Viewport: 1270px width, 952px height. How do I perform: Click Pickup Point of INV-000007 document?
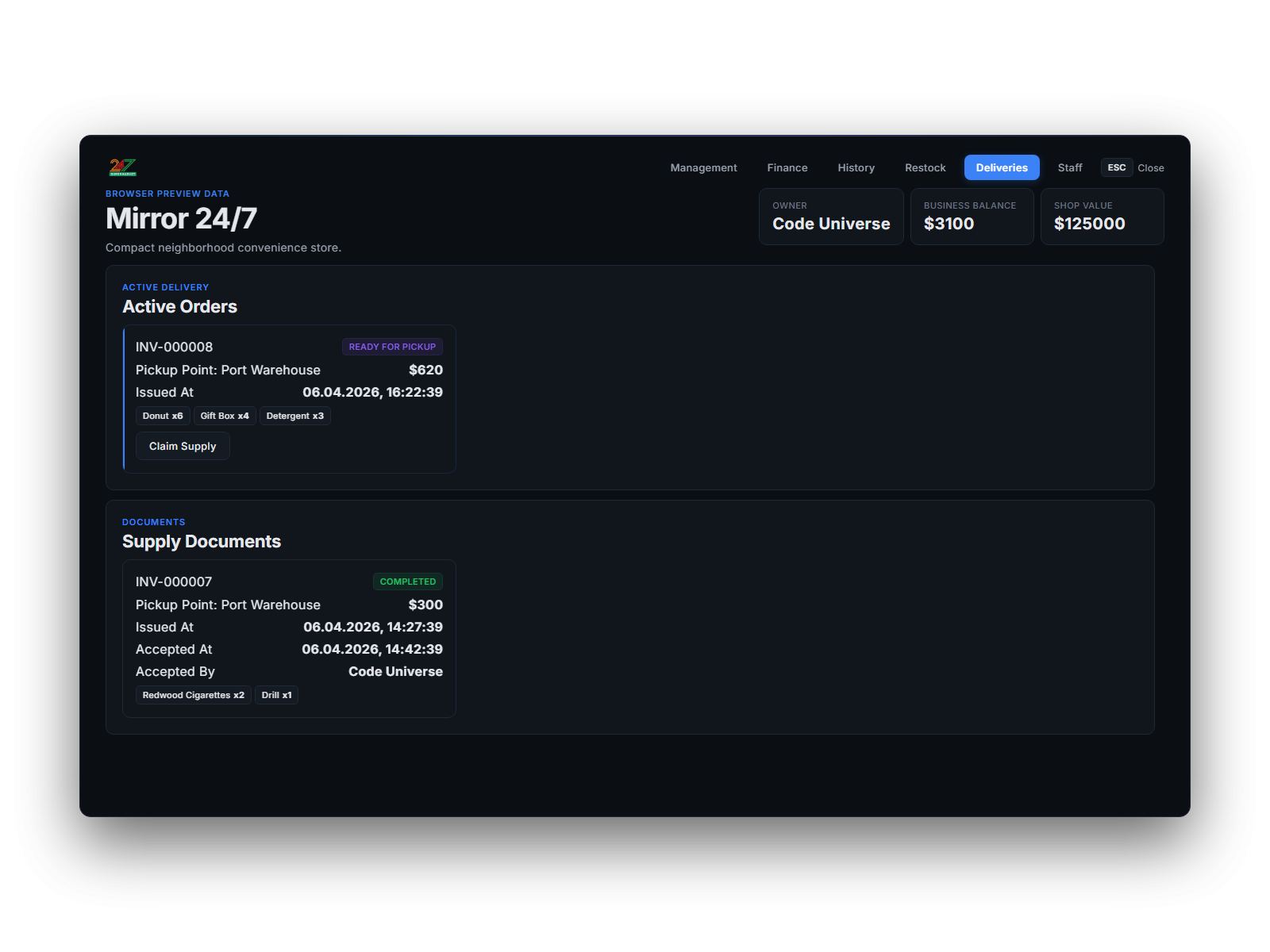(228, 605)
